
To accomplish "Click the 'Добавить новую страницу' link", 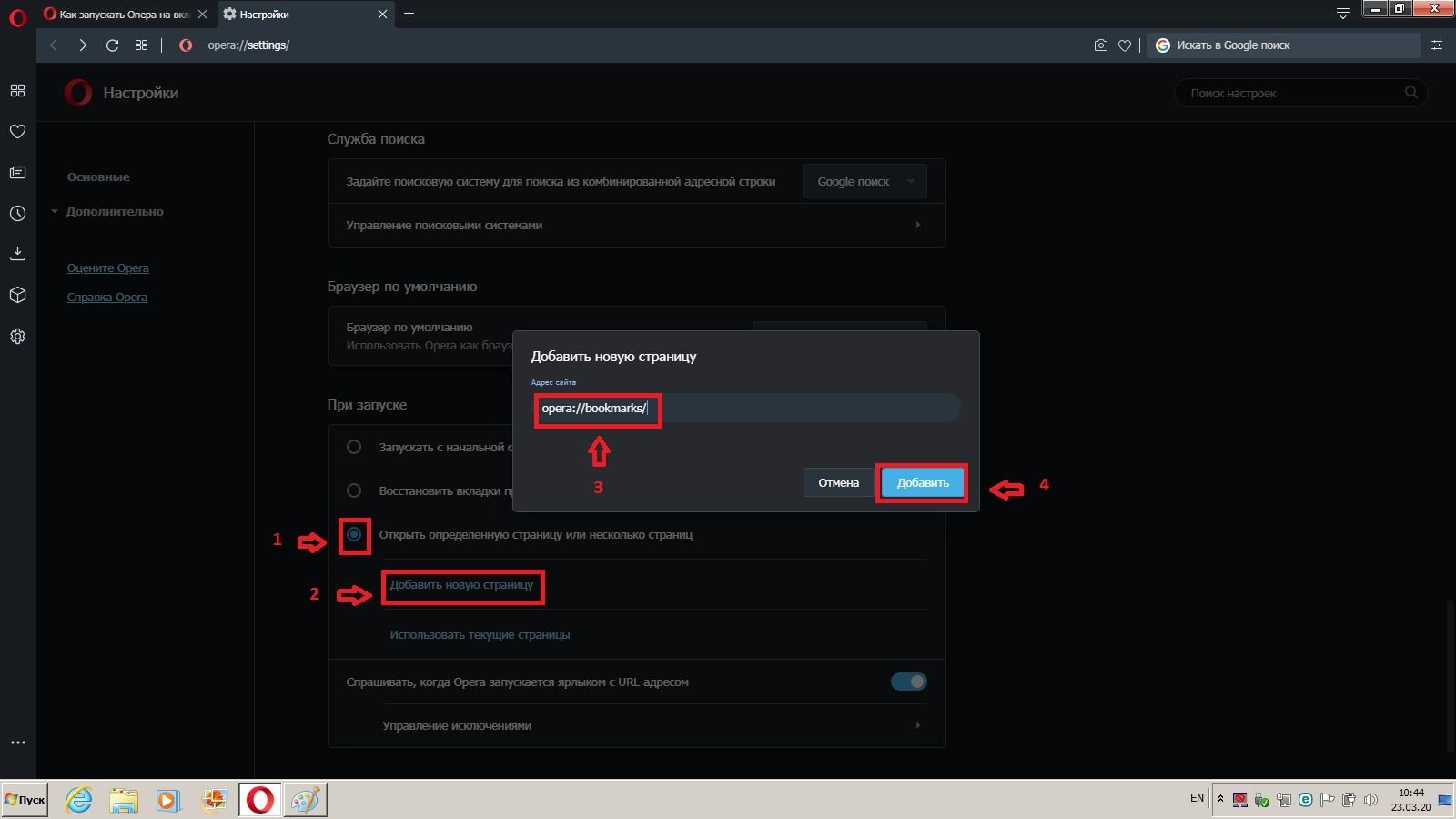I will click(461, 584).
